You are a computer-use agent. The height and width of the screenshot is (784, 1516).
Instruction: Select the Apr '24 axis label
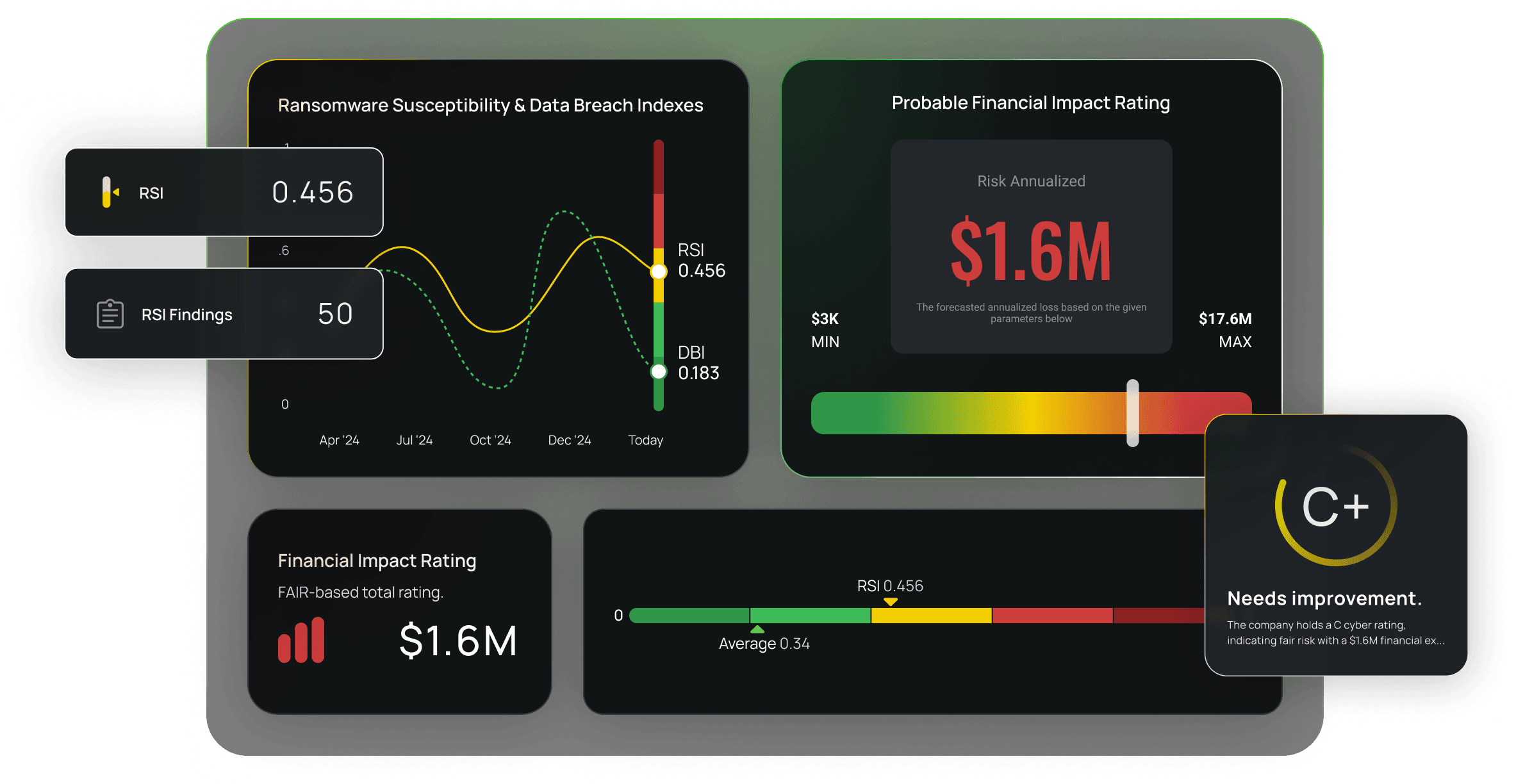(x=339, y=440)
